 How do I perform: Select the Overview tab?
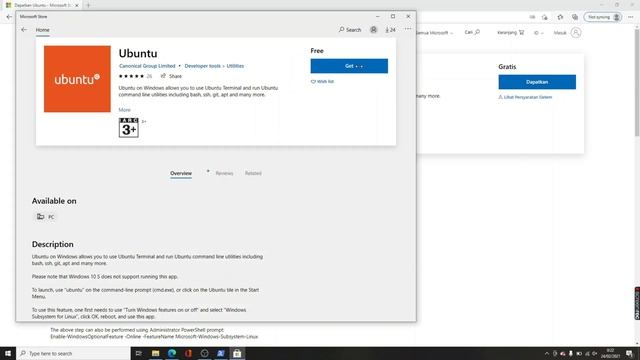(x=181, y=173)
